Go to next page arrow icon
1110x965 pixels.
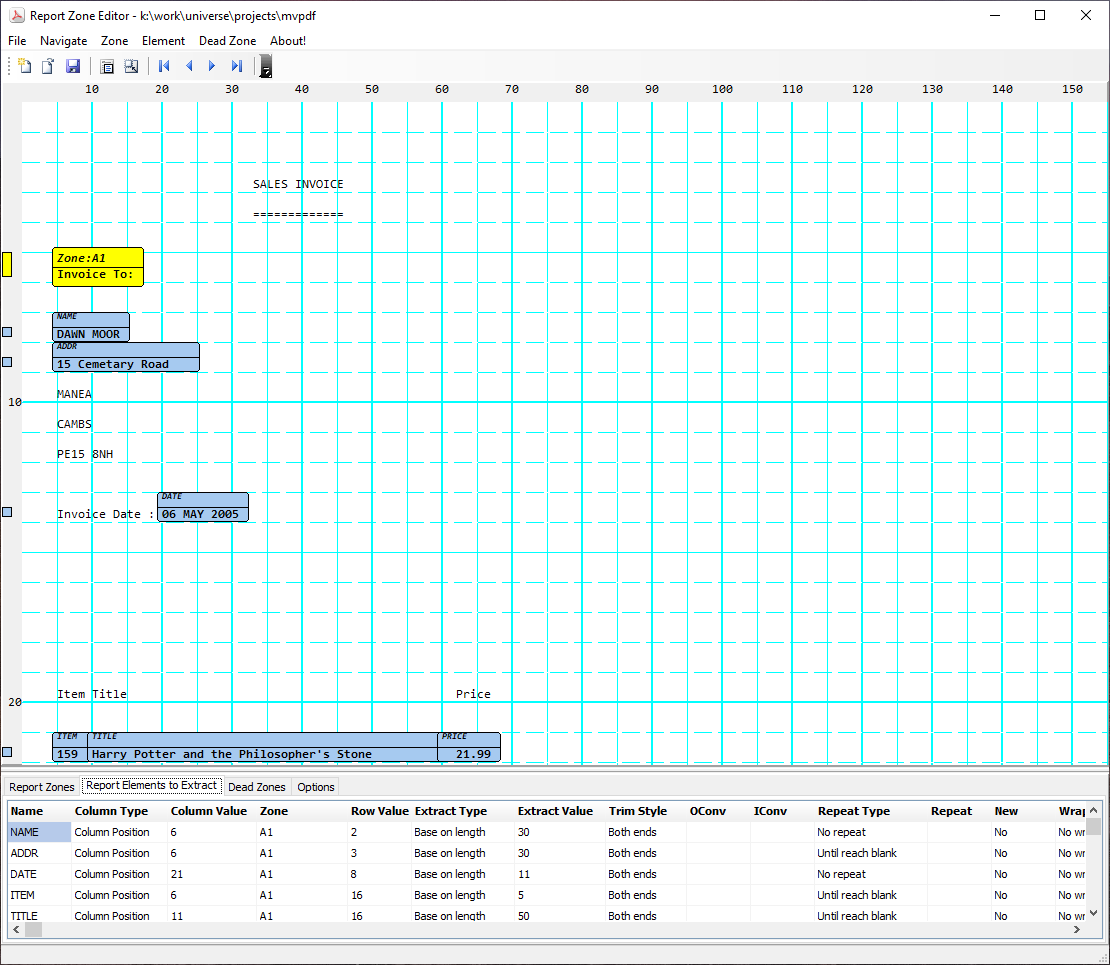click(212, 66)
